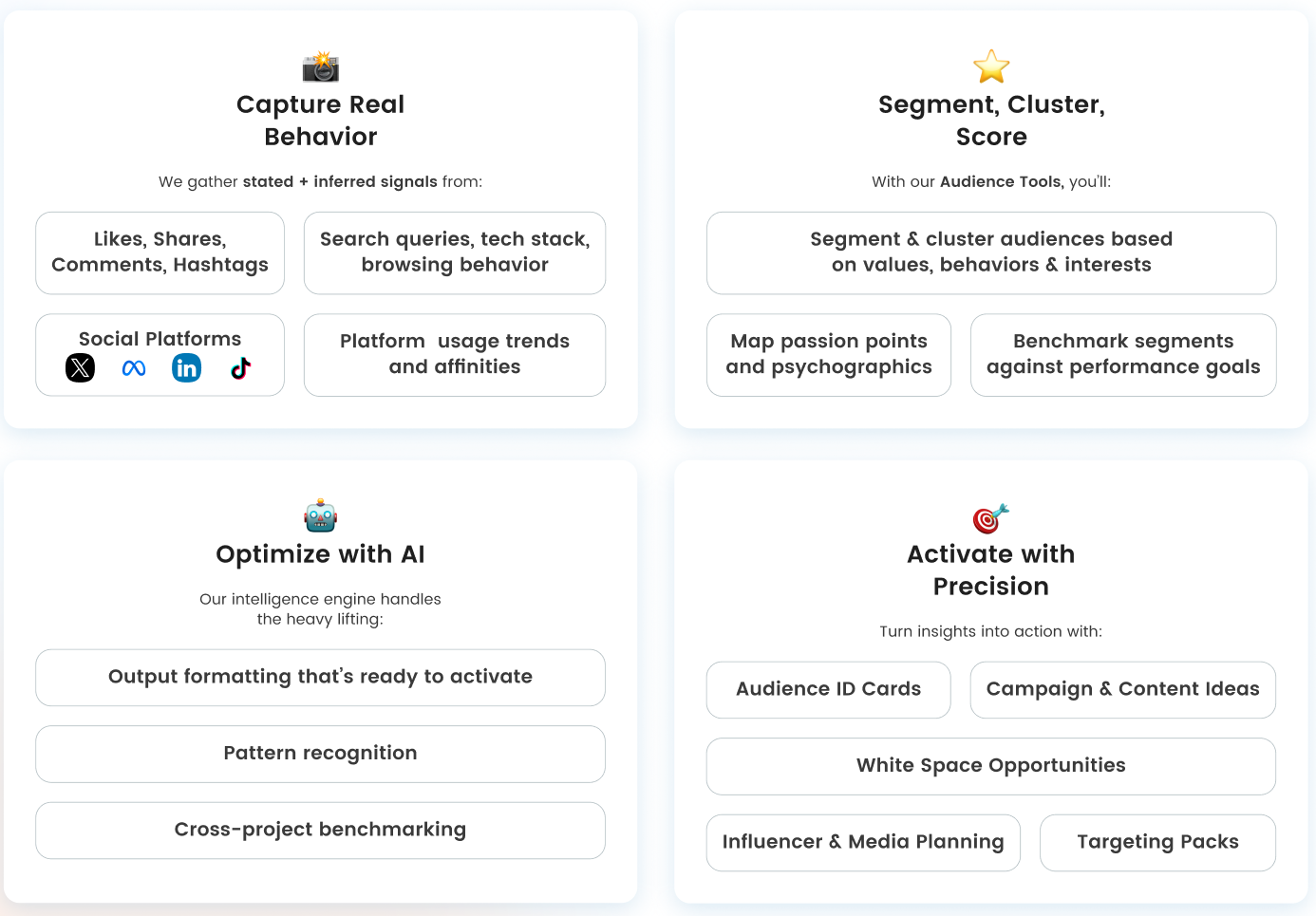Open Campaign & Content Ideas
This screenshot has width=1316, height=916.
(x=1123, y=690)
